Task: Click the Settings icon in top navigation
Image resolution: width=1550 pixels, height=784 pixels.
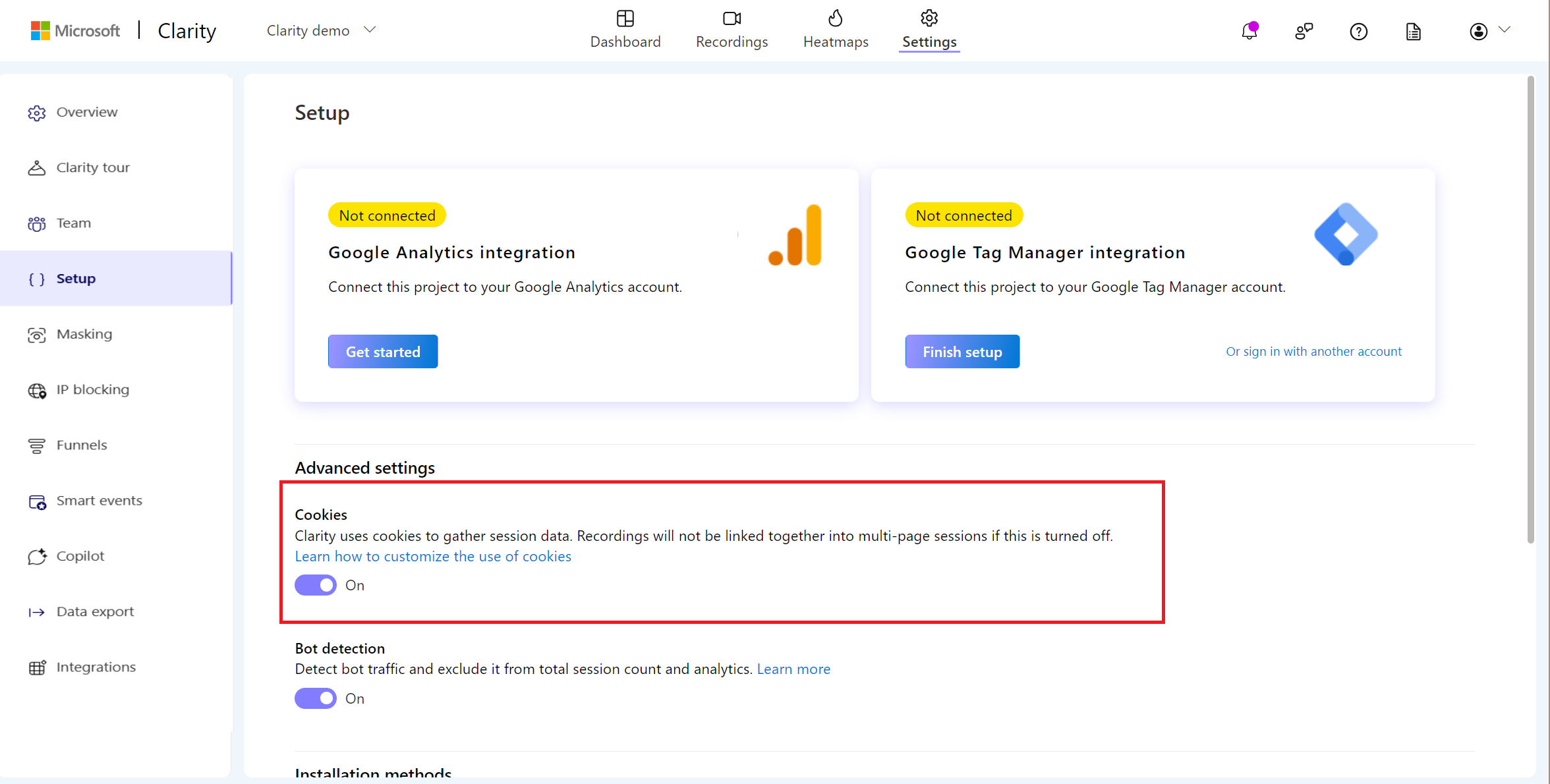Action: (x=927, y=18)
